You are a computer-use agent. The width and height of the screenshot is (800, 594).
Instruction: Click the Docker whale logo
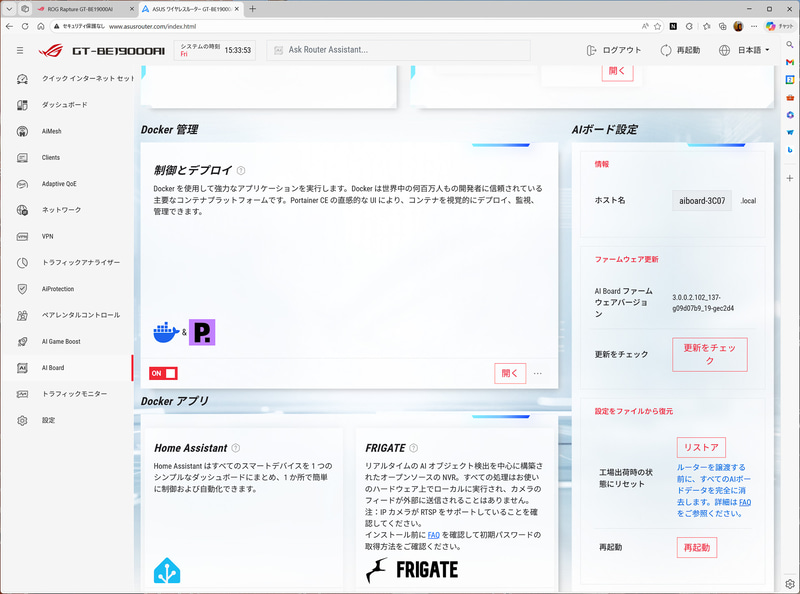(x=166, y=332)
